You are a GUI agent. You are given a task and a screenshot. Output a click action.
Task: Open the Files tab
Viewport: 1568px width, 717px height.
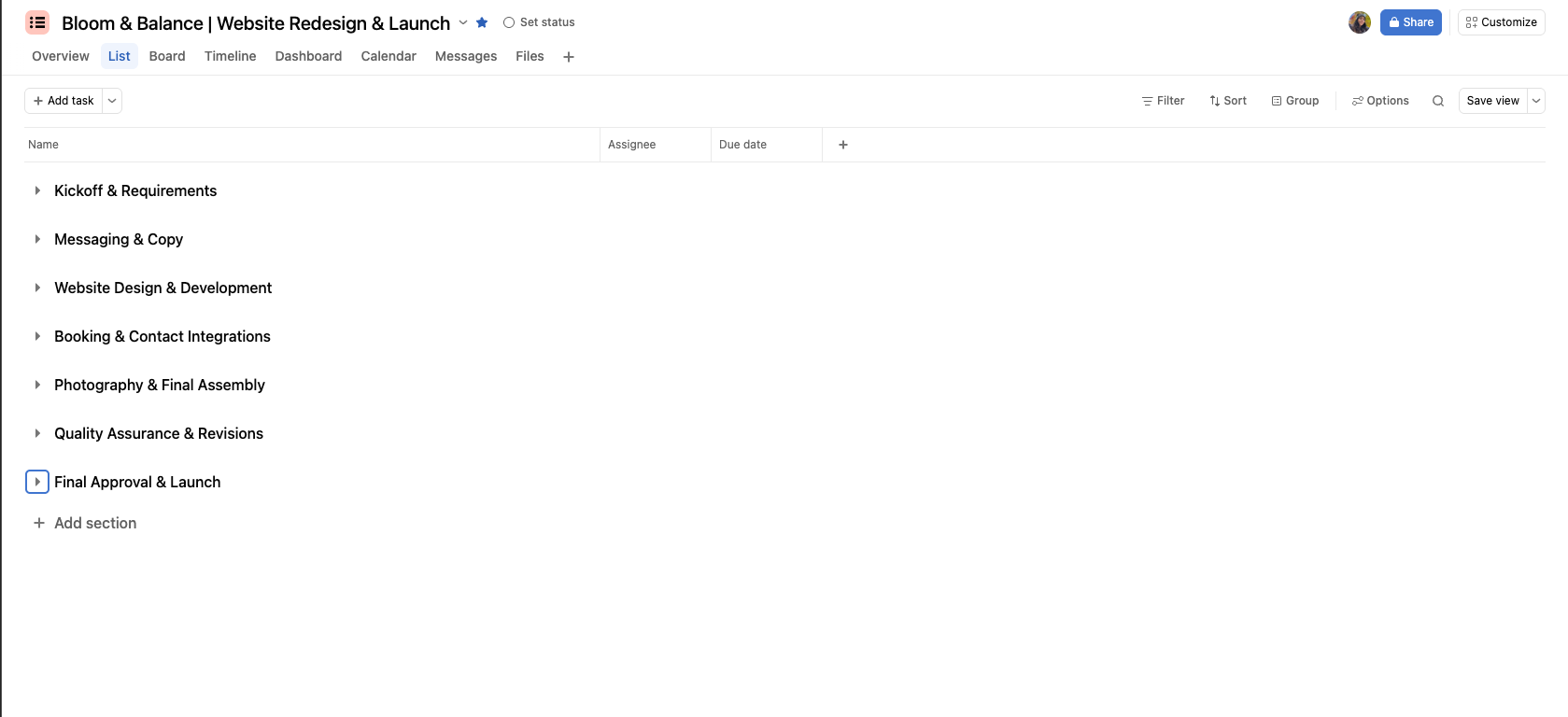point(530,56)
